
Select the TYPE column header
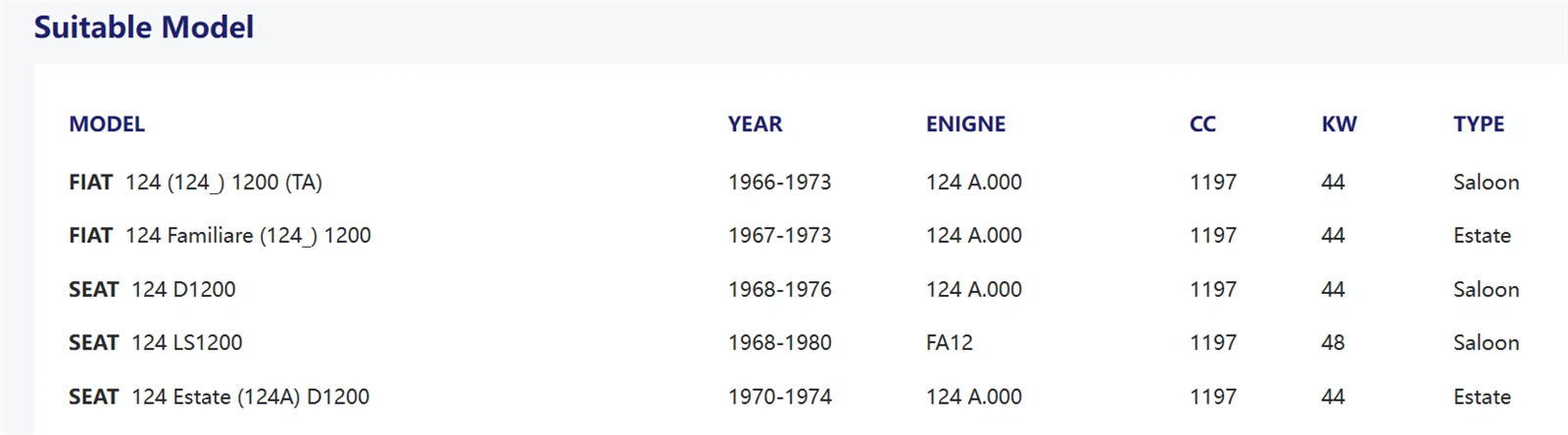pyautogui.click(x=1479, y=124)
